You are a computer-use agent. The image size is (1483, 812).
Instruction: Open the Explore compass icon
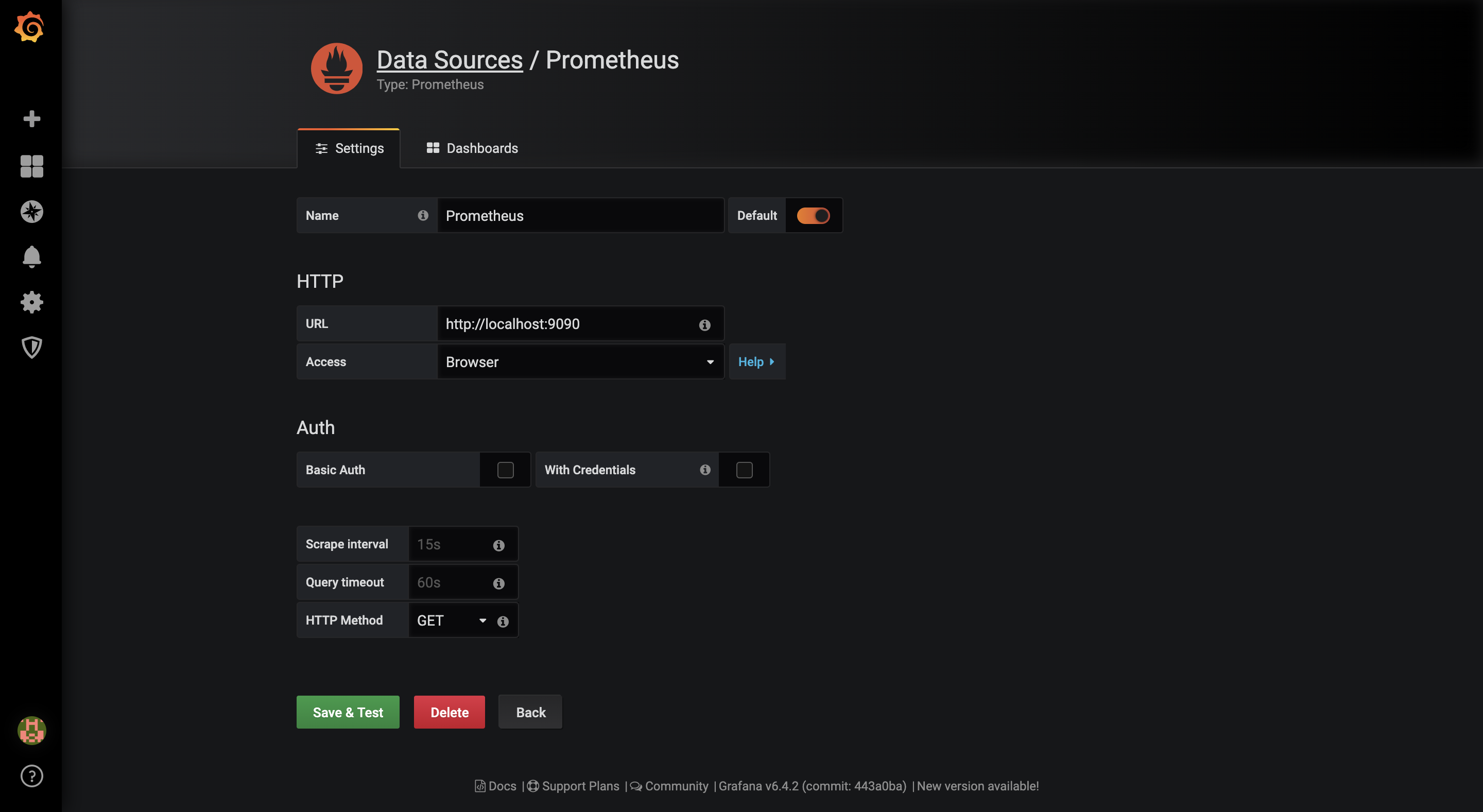(31, 212)
